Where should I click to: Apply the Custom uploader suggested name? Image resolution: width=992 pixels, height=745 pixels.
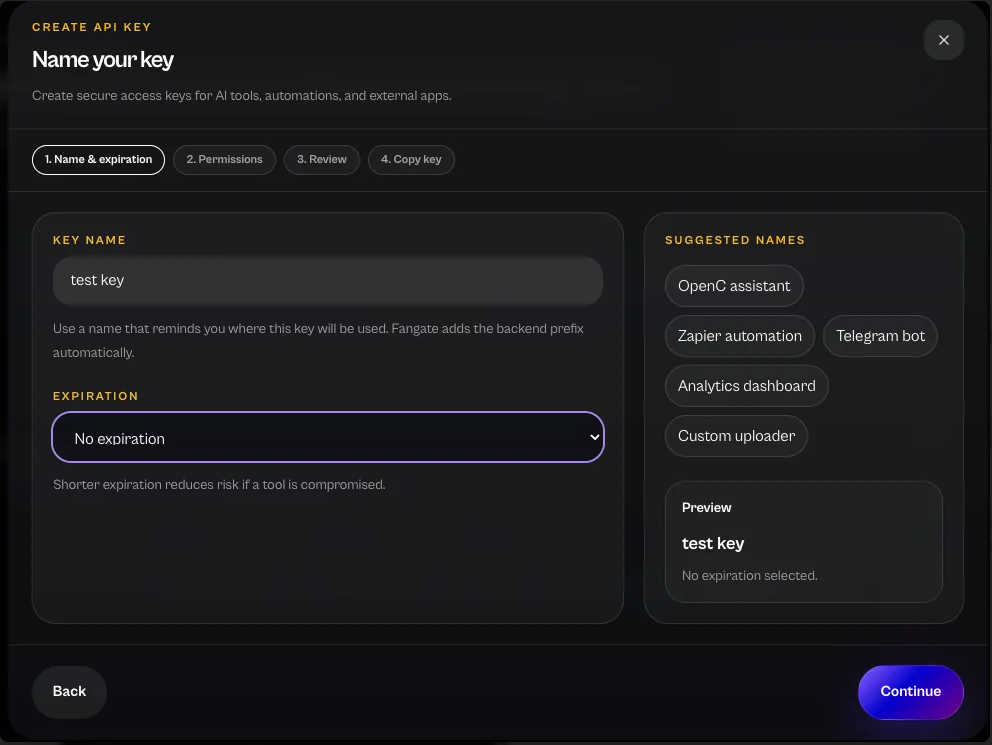point(736,436)
